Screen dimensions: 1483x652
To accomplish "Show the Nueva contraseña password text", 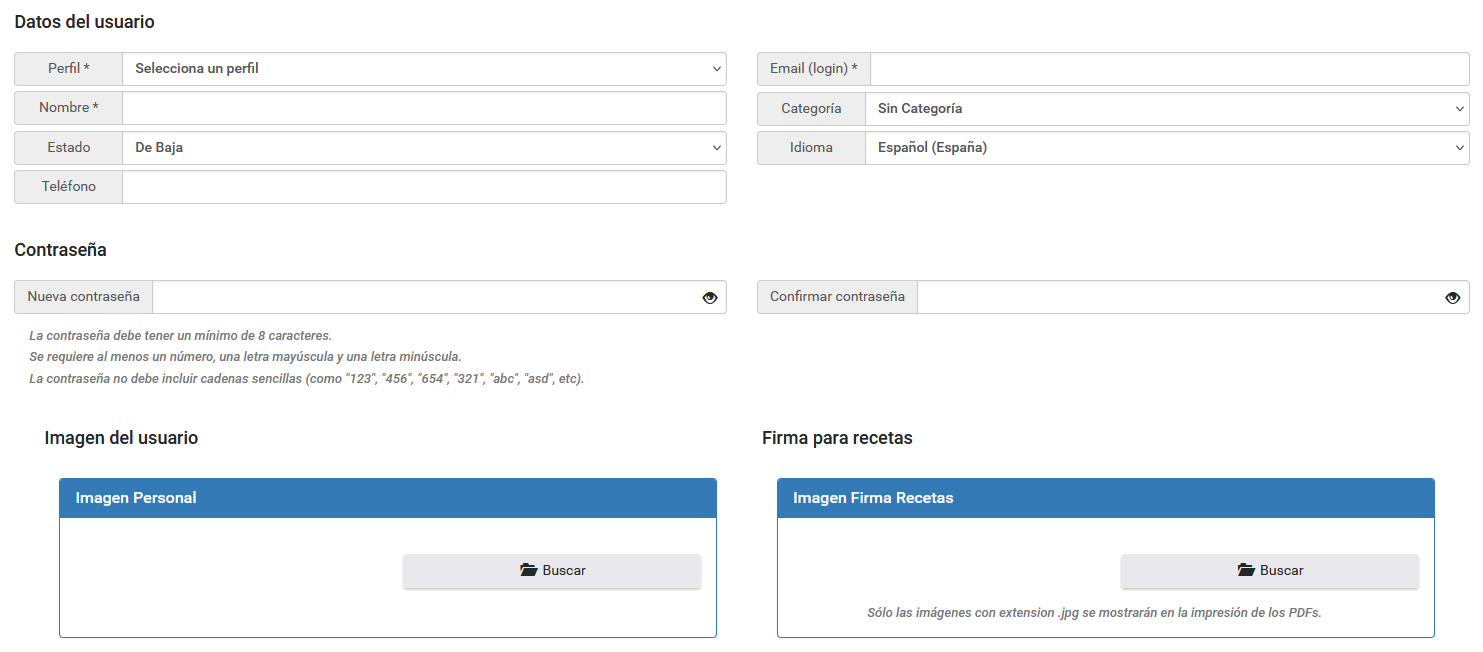I will [x=710, y=297].
